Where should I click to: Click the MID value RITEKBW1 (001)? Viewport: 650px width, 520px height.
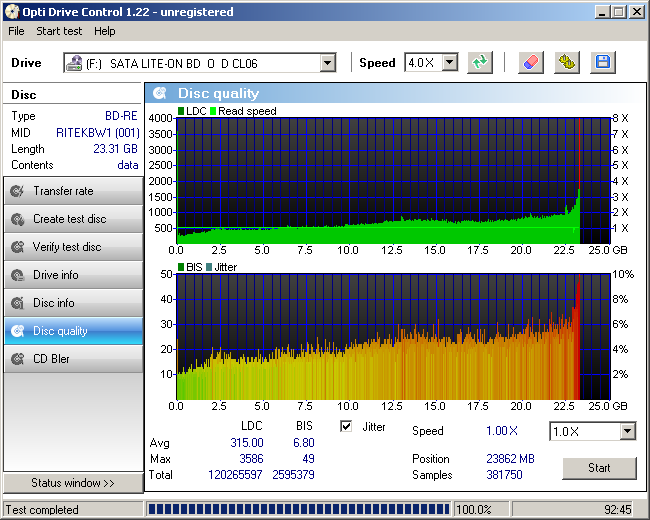98,133
